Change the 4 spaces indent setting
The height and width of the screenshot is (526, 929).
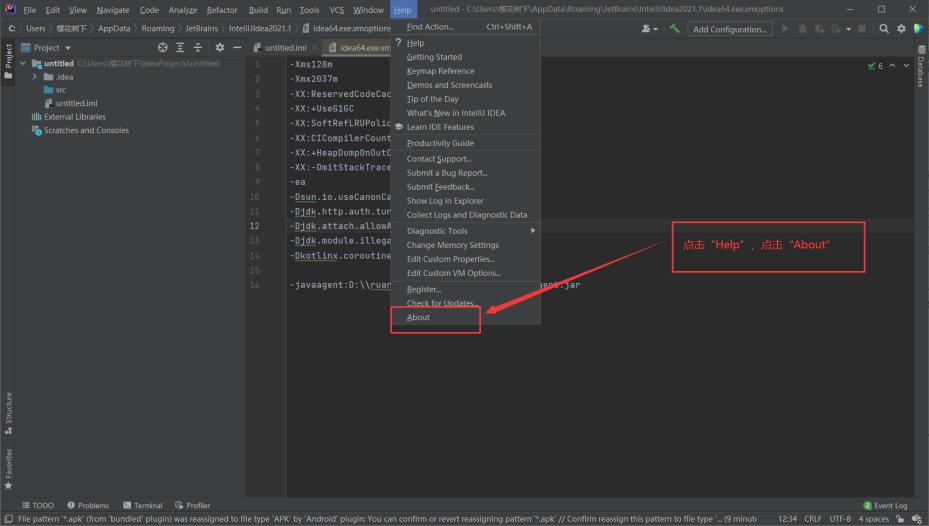pyautogui.click(x=874, y=519)
